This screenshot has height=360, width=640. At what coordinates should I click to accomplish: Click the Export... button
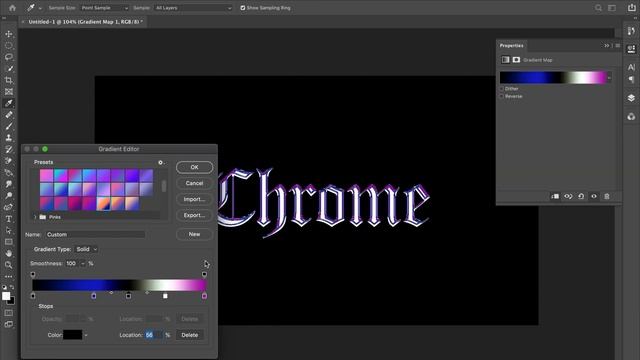coord(194,215)
